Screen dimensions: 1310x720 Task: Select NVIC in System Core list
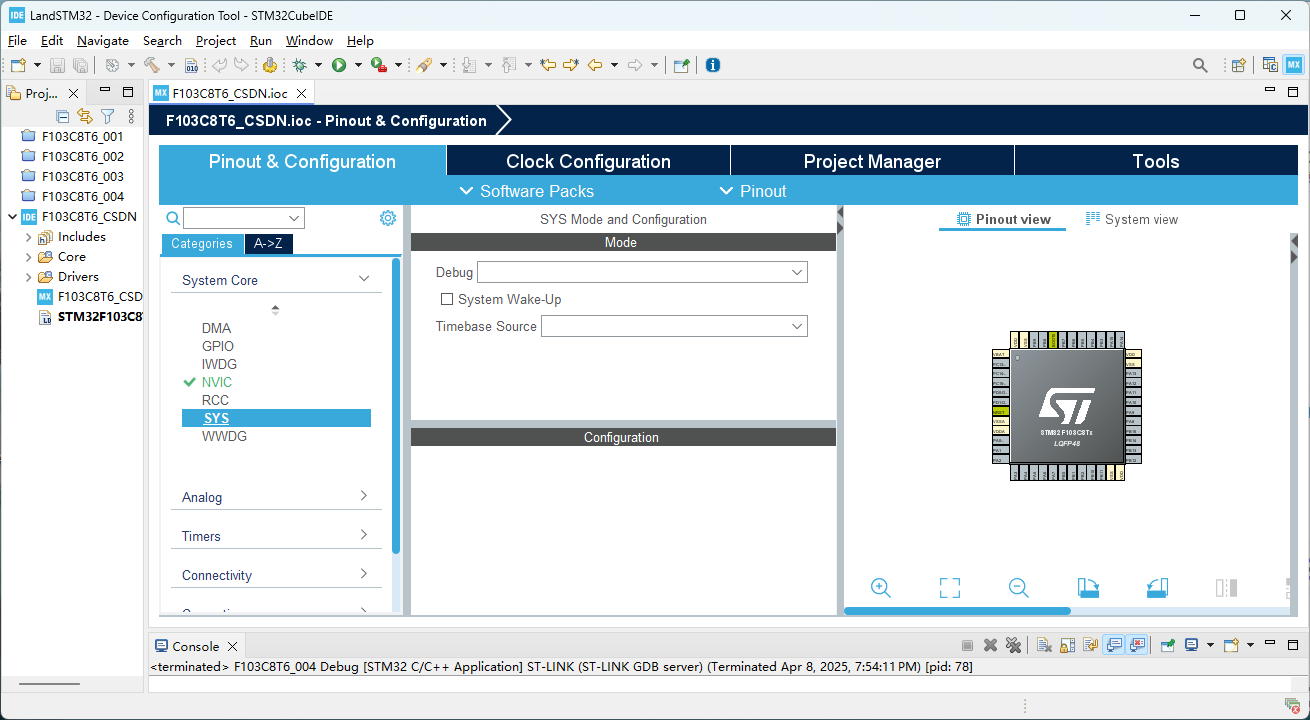(x=216, y=382)
